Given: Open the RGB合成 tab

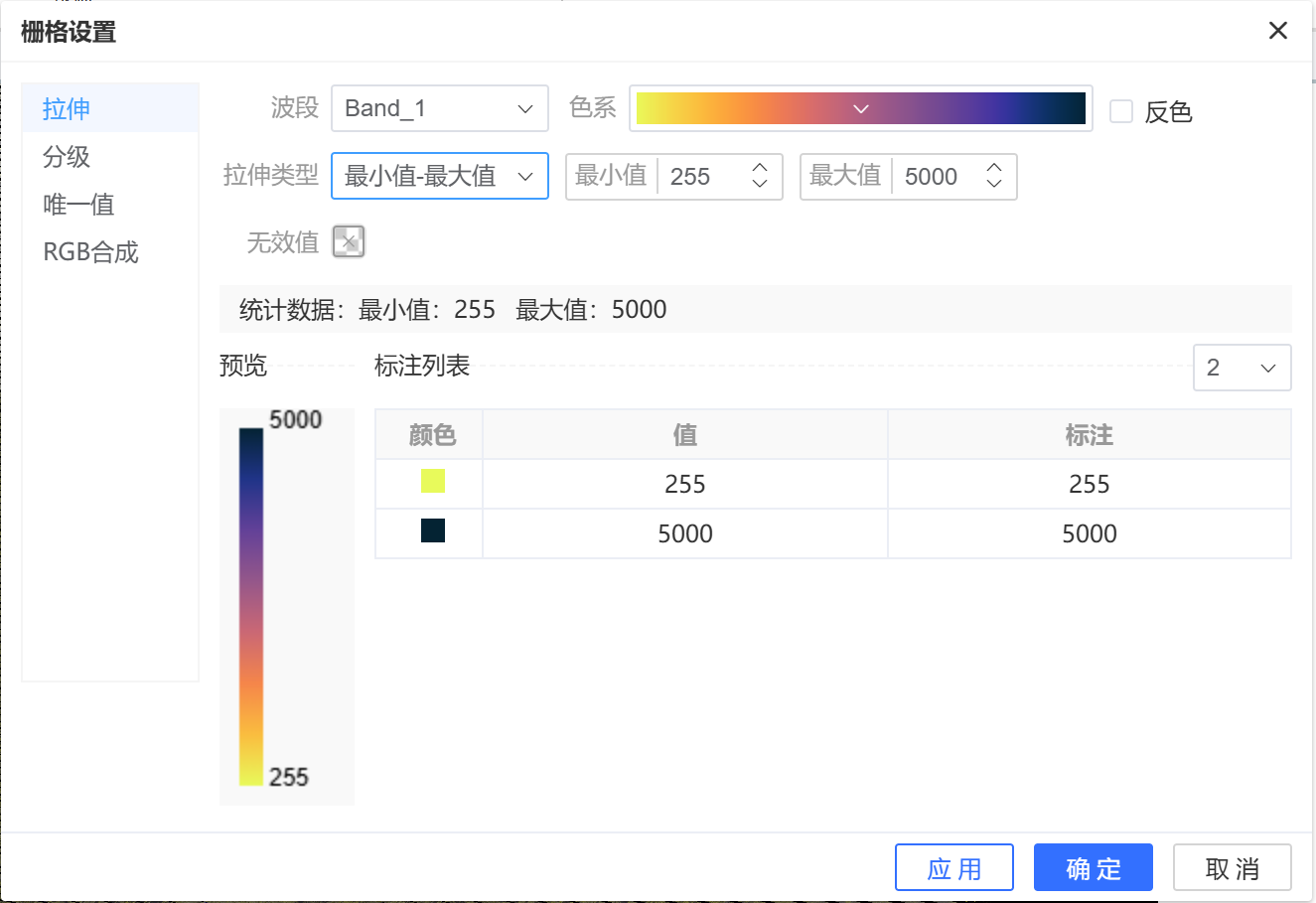Looking at the screenshot, I should coord(90,251).
